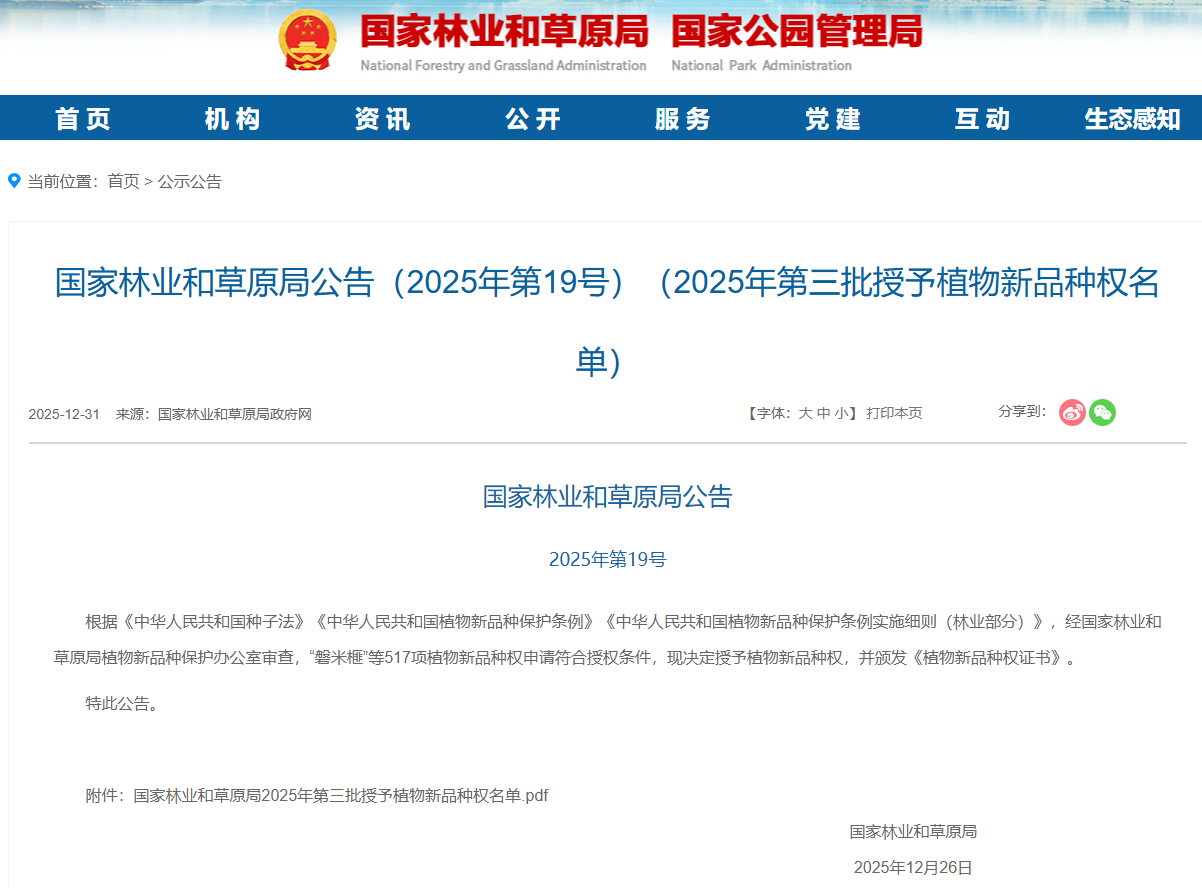Open the 党建 navigation menu item
The width and height of the screenshot is (1202, 888).
click(832, 119)
